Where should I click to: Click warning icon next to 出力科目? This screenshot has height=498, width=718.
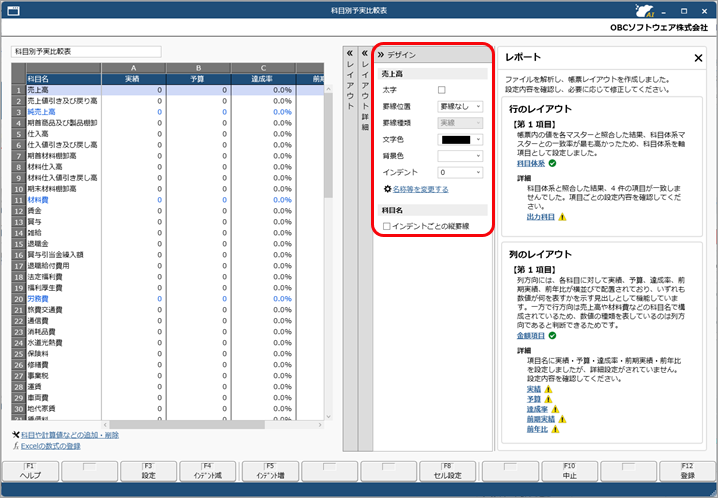coord(562,217)
